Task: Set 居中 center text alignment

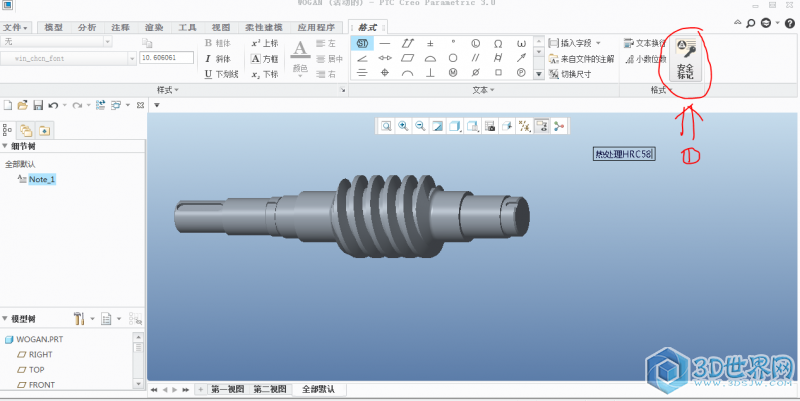Action: coord(329,59)
